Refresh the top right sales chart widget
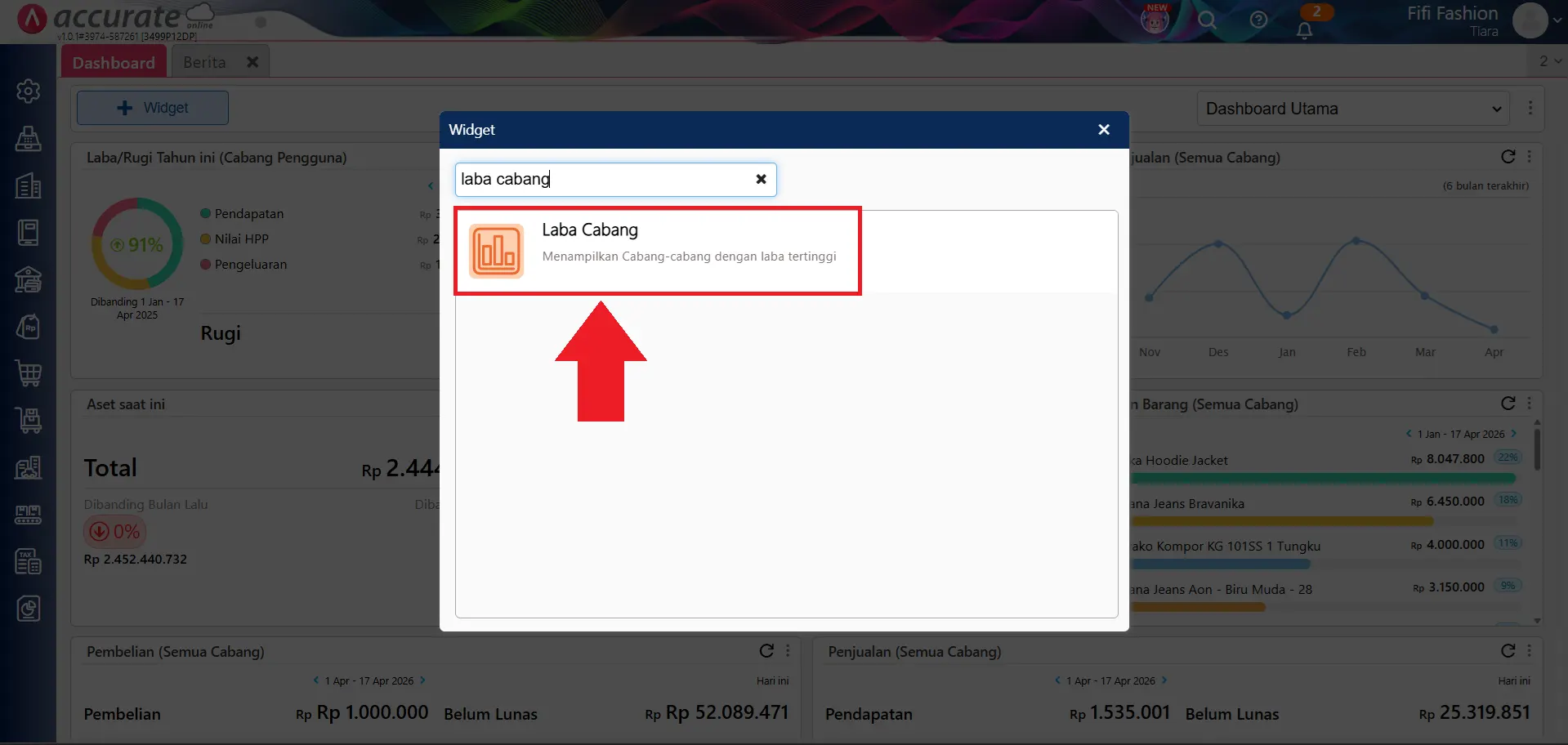This screenshot has height=745, width=1568. 1508,156
